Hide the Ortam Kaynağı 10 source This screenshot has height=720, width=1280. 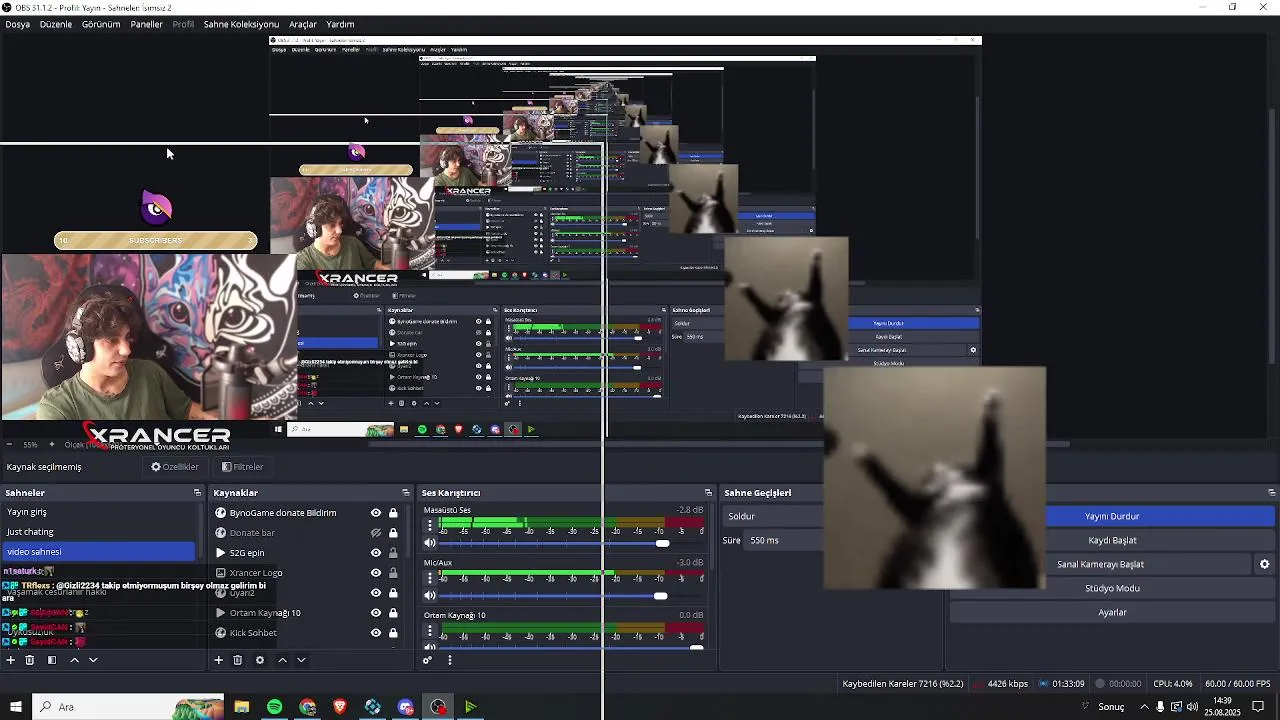pyautogui.click(x=376, y=613)
